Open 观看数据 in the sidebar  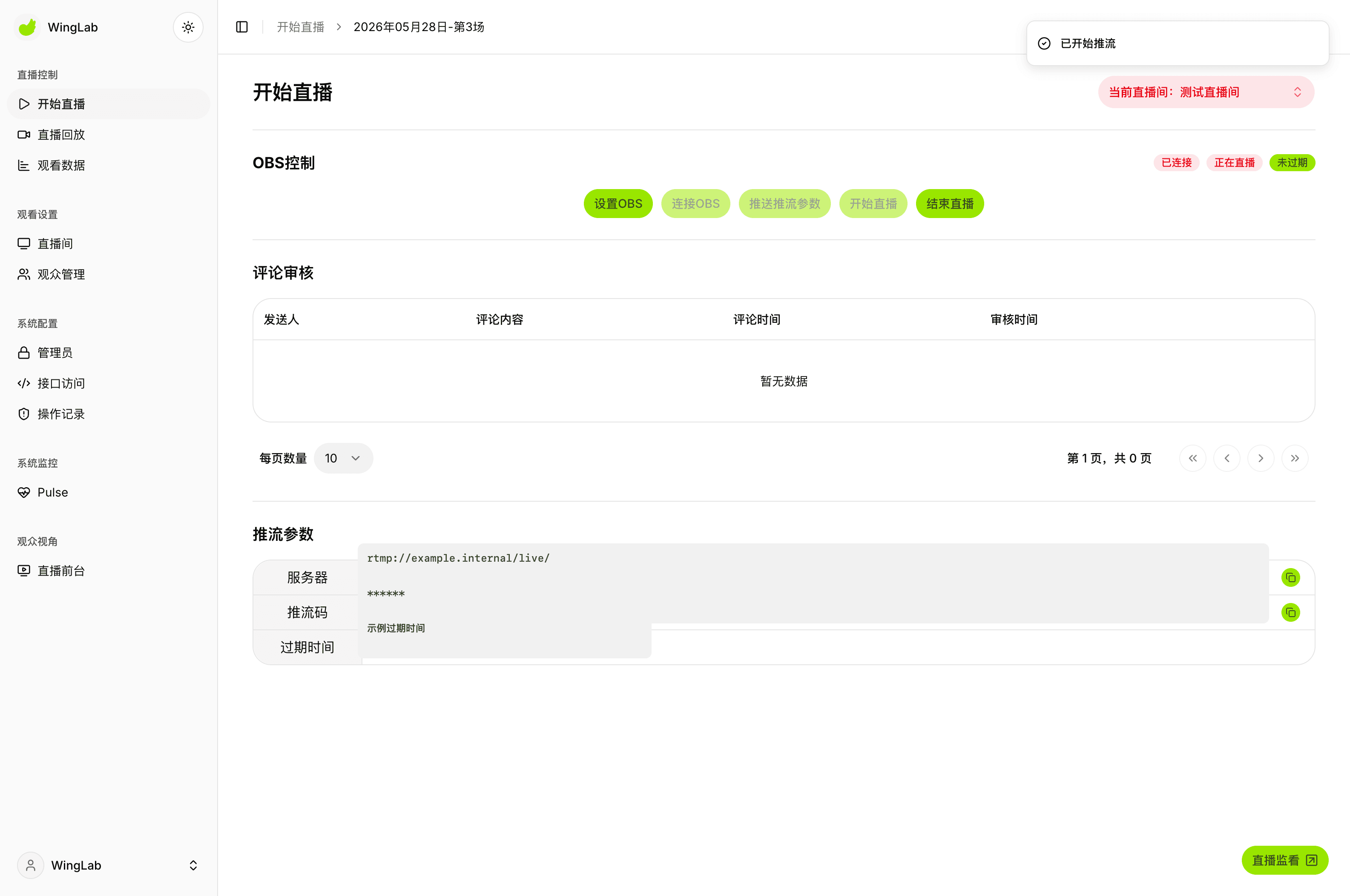click(109, 165)
